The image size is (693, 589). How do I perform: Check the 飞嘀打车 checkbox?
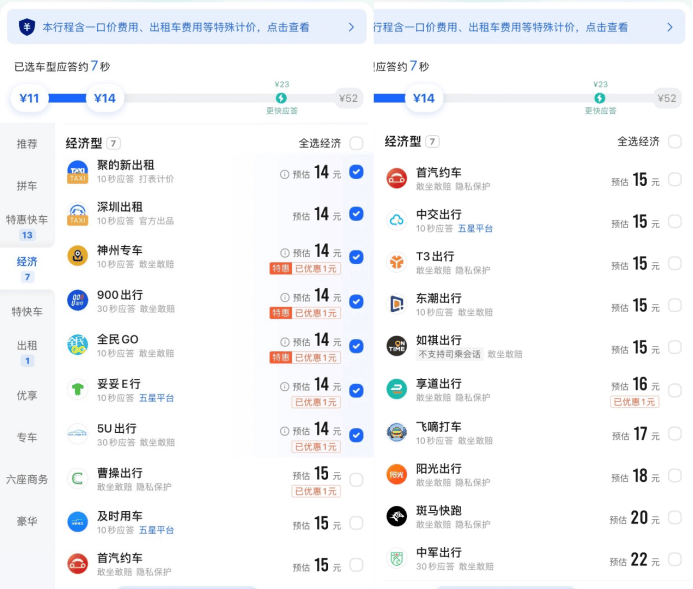(x=675, y=434)
